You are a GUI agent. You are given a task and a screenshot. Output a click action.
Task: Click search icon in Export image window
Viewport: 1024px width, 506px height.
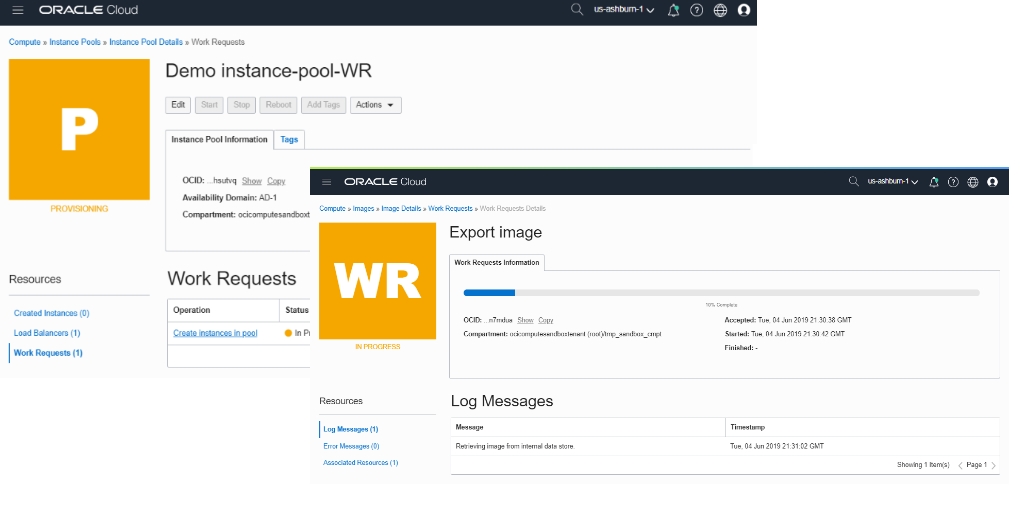854,182
